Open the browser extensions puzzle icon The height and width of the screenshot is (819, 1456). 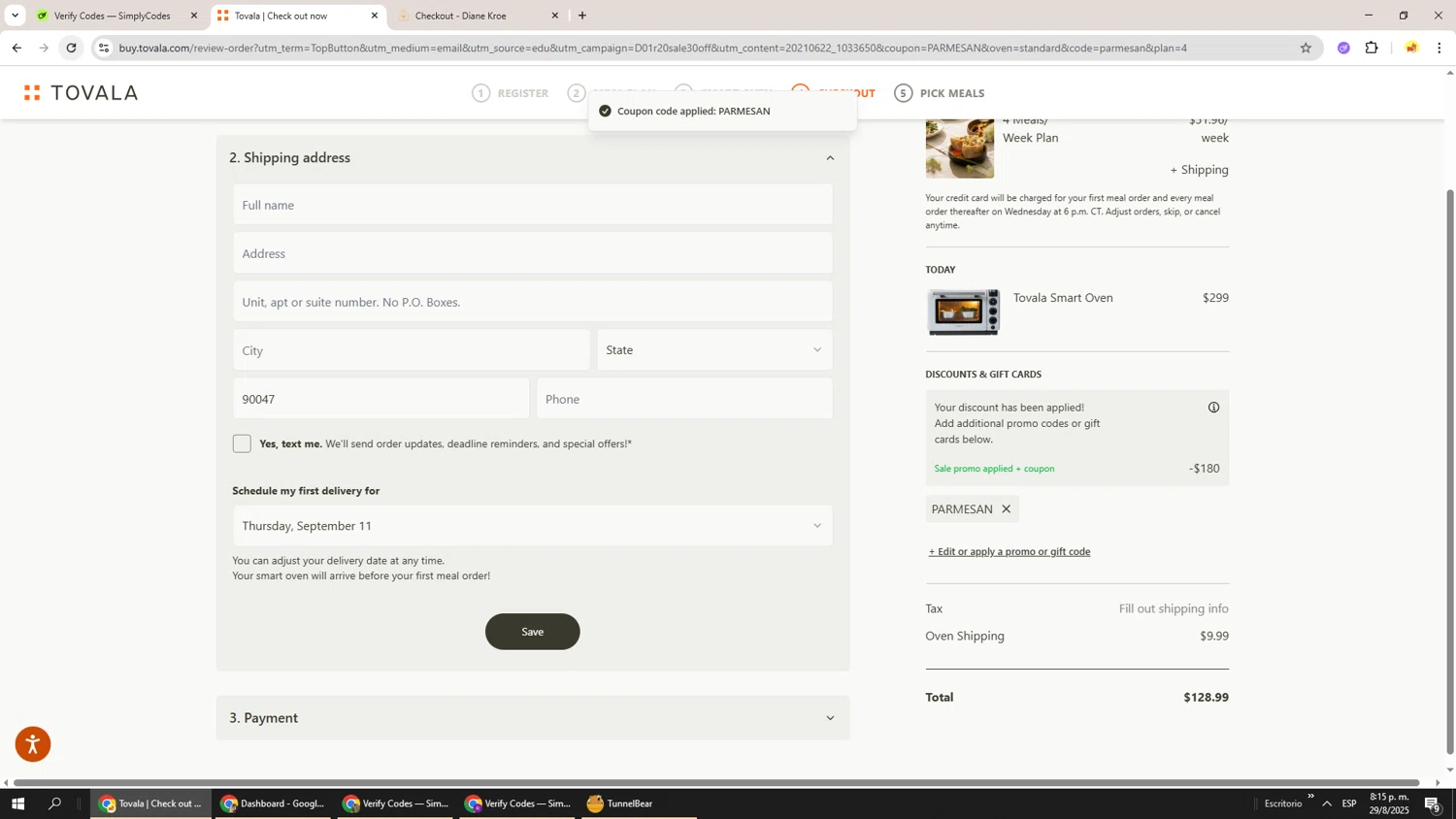[1372, 48]
